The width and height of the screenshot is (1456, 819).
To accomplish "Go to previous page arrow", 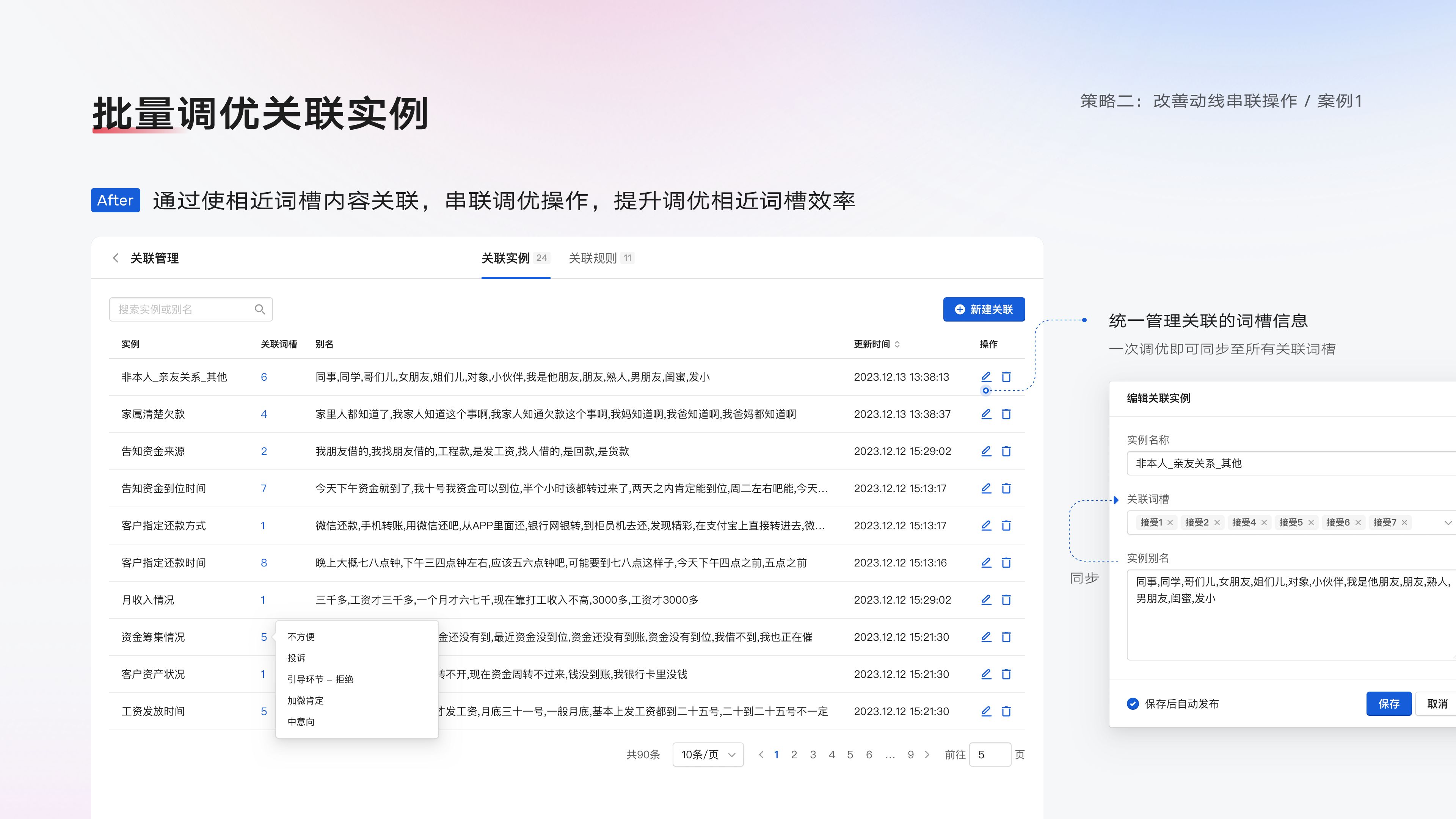I will pyautogui.click(x=761, y=755).
